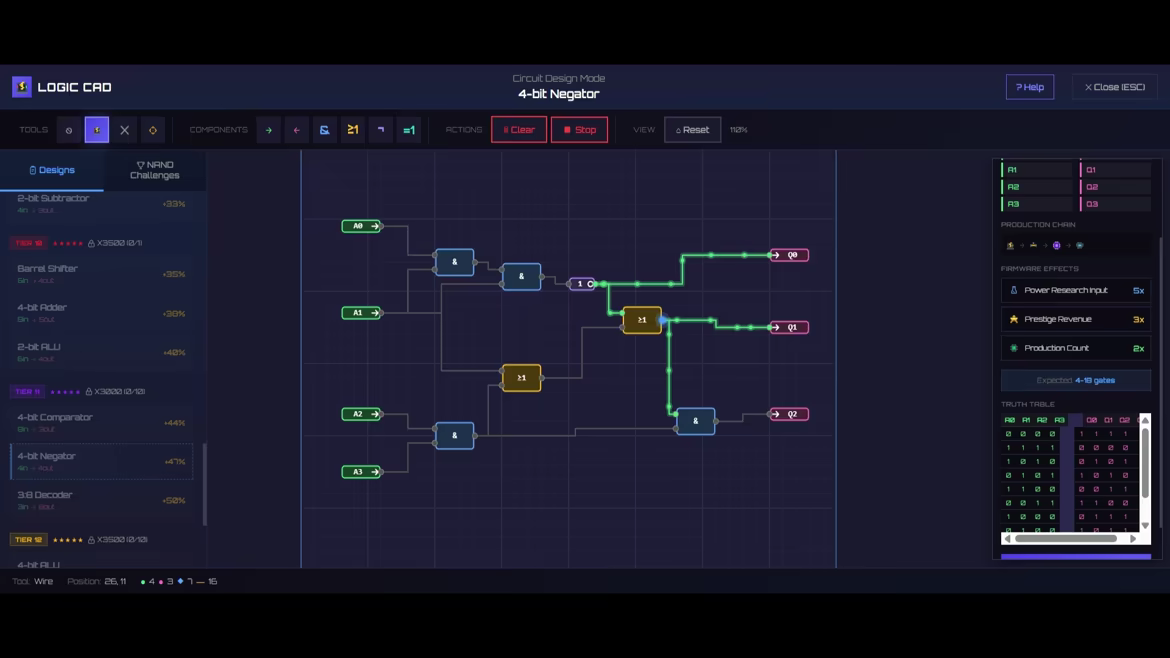This screenshot has height=658, width=1170.
Task: Pick the OR gate (≥1) component
Action: coord(353,130)
